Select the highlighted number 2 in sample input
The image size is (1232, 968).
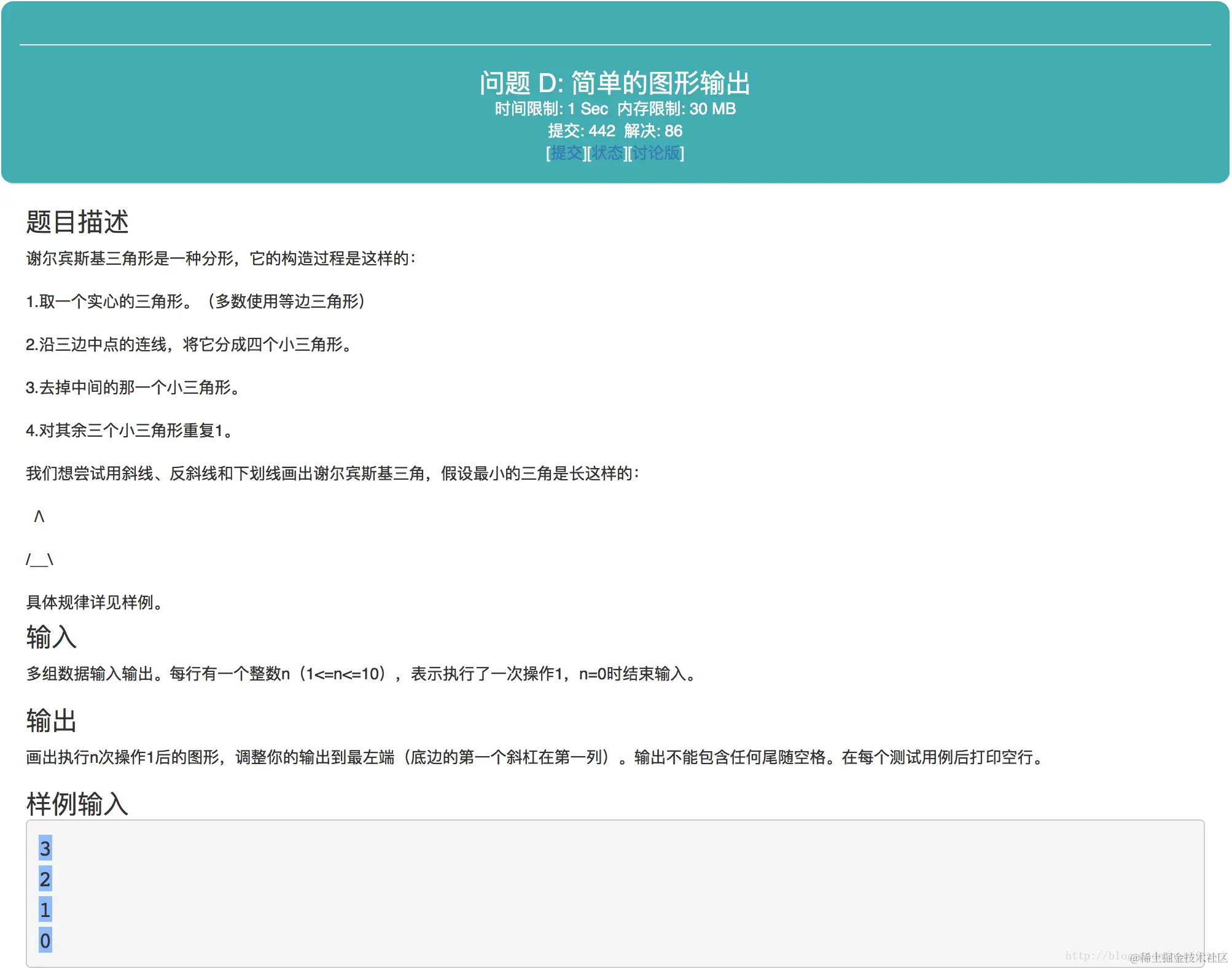pos(45,880)
